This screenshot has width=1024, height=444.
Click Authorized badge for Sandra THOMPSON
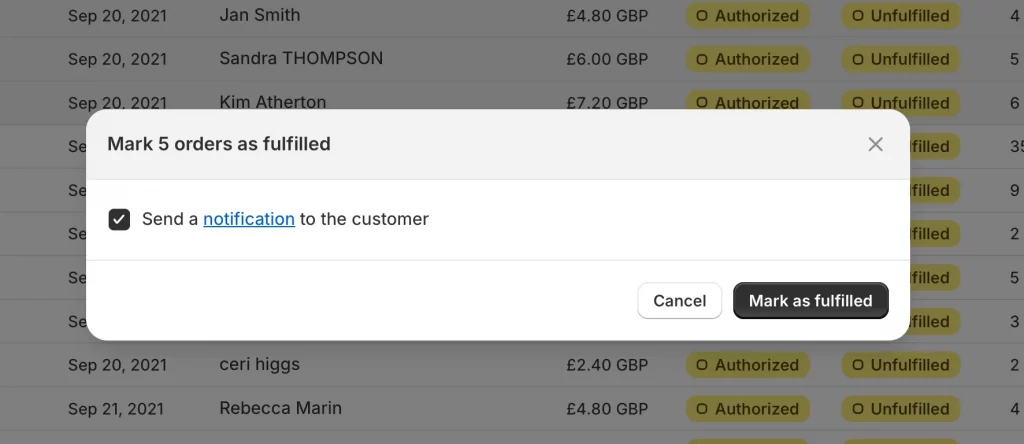[748, 59]
